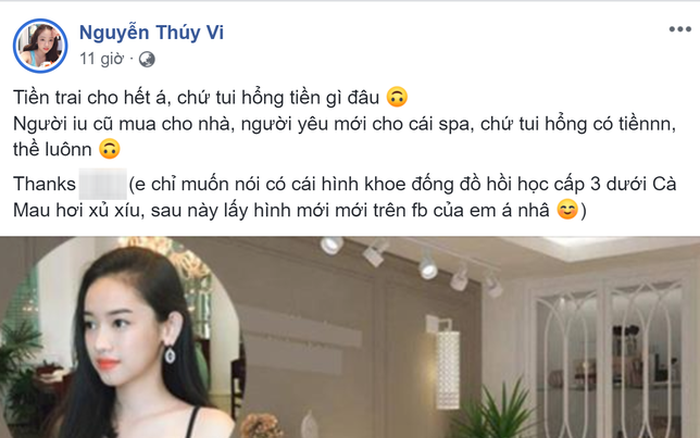
Task: Click the globe public privacy icon
Action: tap(146, 59)
